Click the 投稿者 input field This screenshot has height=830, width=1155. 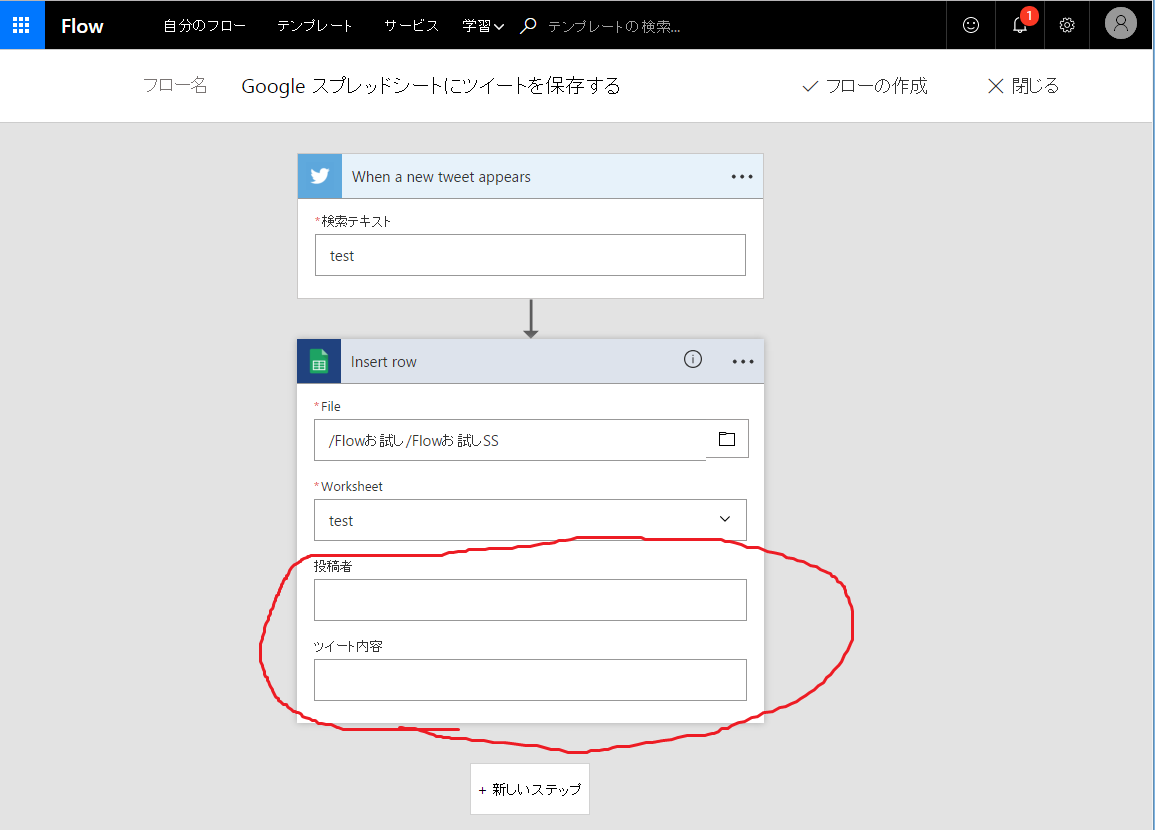tap(530, 600)
